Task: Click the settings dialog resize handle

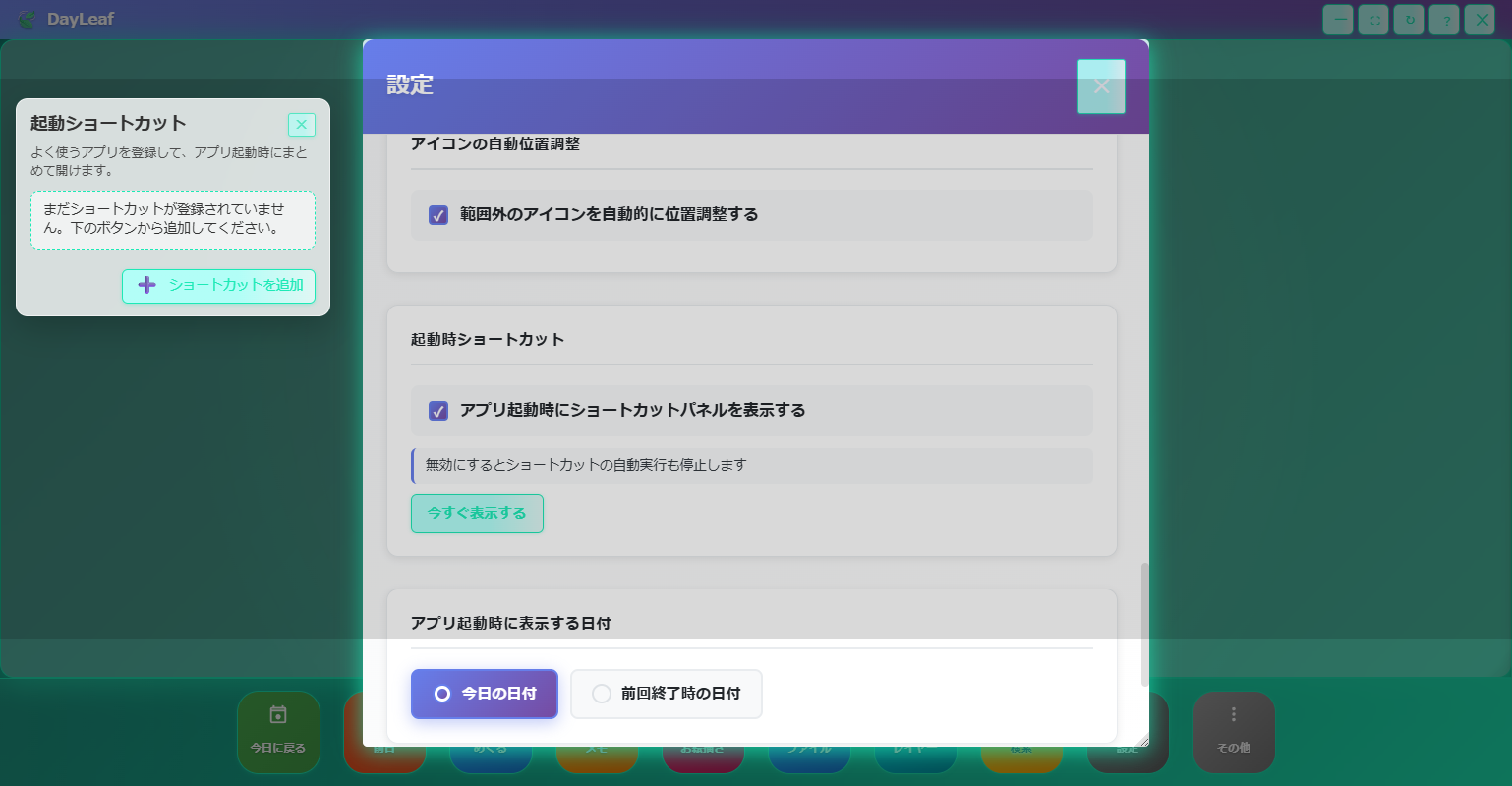Action: coord(1142,741)
